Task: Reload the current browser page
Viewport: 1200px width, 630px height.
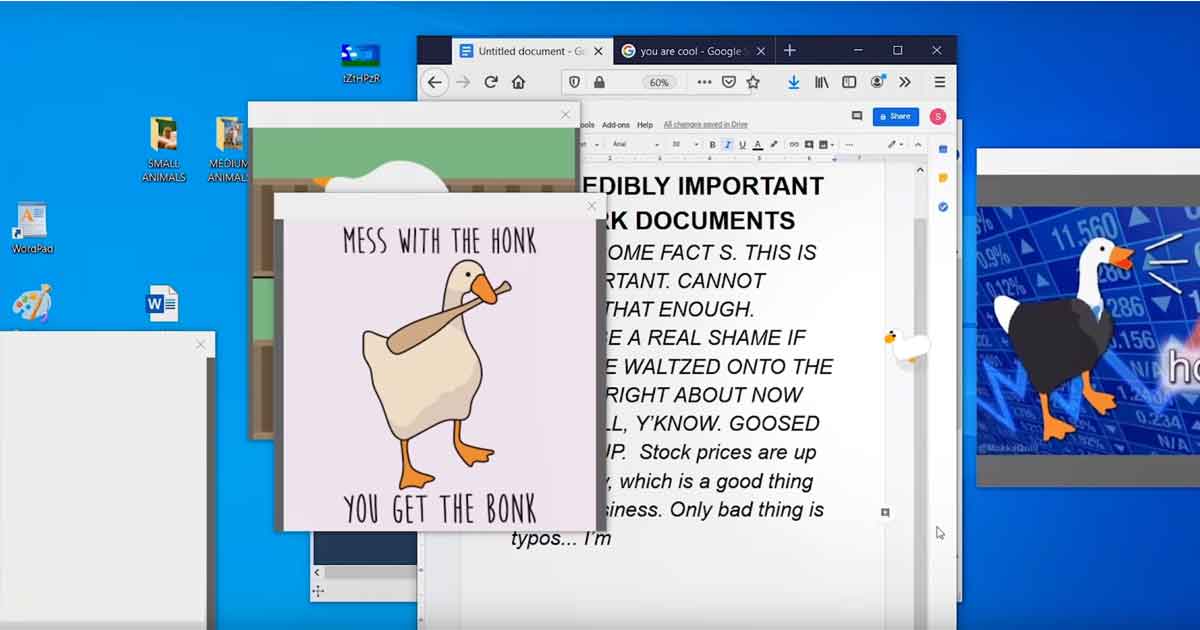Action: pyautogui.click(x=489, y=82)
